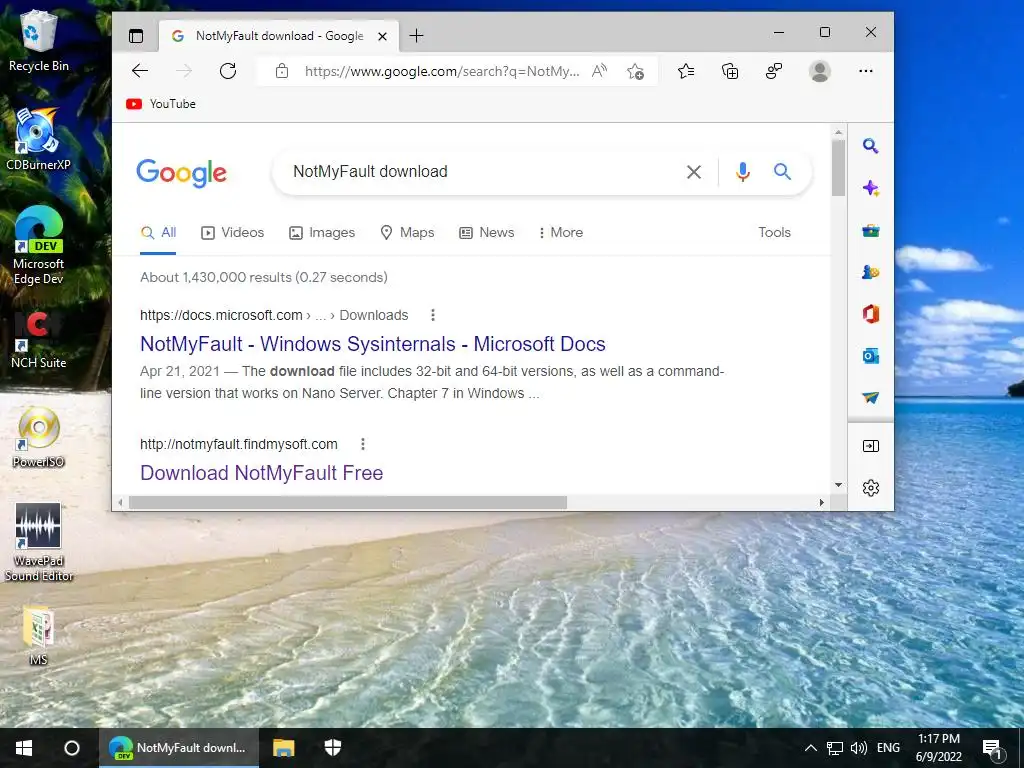Viewport: 1024px width, 768px height.
Task: Open Outlook in the sidebar
Action: 871,356
